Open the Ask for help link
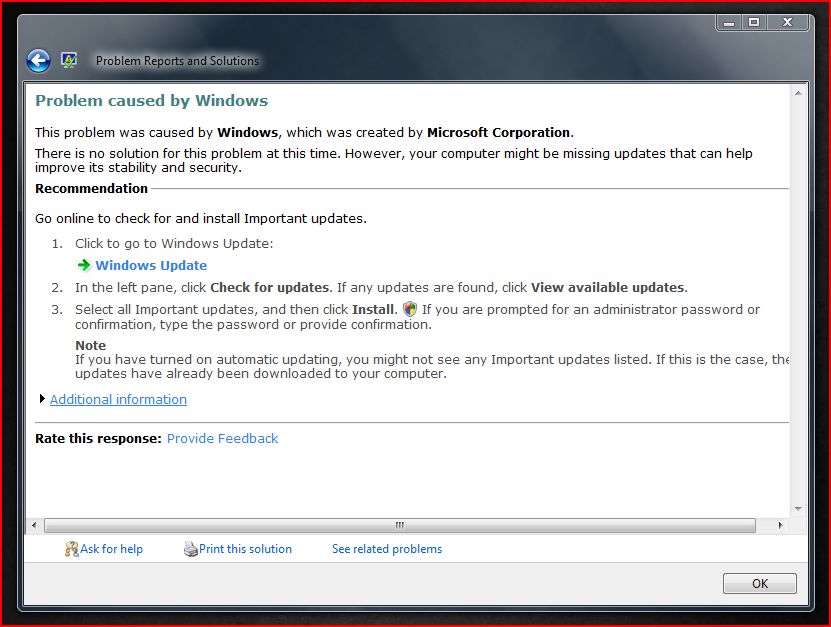 (111, 549)
